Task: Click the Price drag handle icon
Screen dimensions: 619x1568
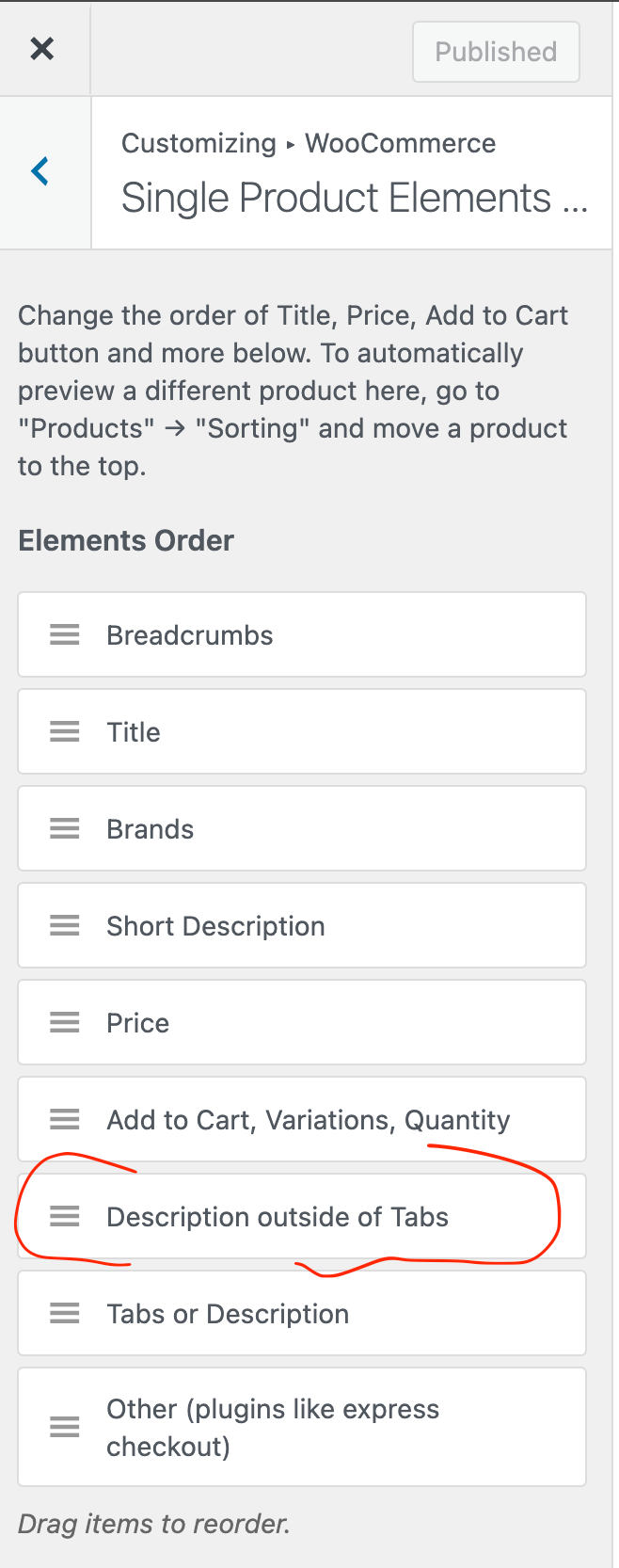Action: (x=65, y=1023)
